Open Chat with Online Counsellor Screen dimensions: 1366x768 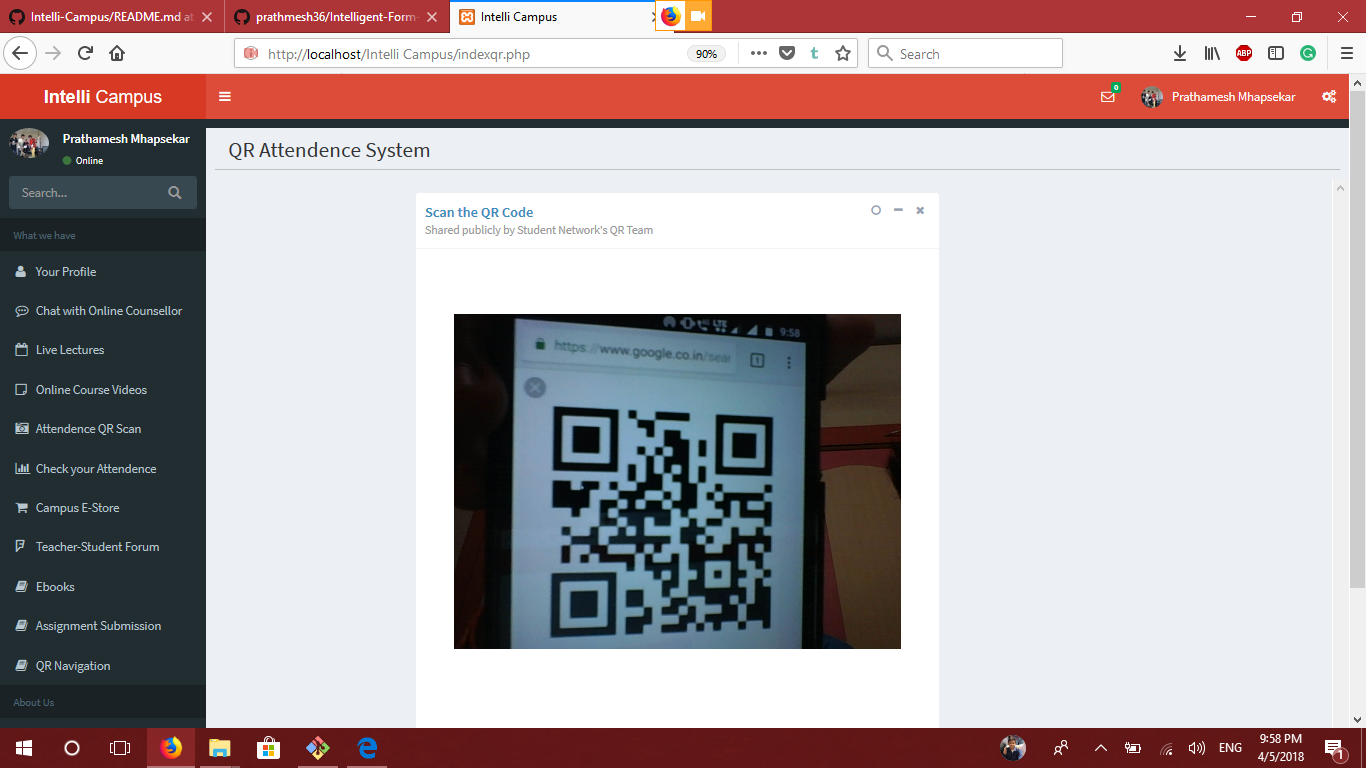tap(103, 311)
